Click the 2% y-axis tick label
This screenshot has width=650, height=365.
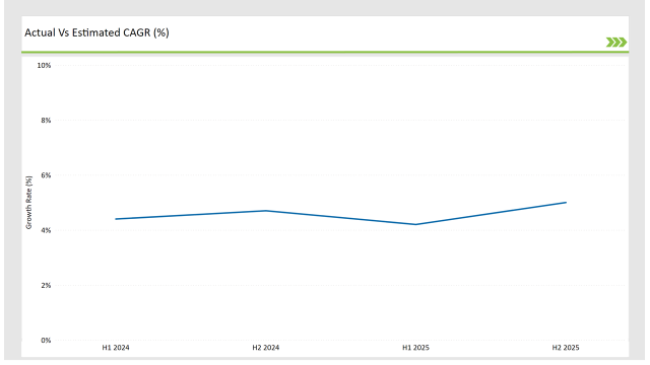(46, 285)
